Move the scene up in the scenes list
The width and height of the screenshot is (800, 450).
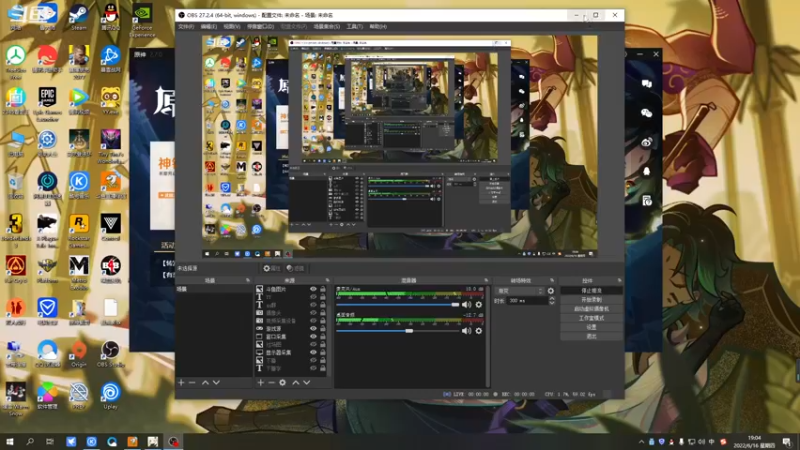(205, 382)
